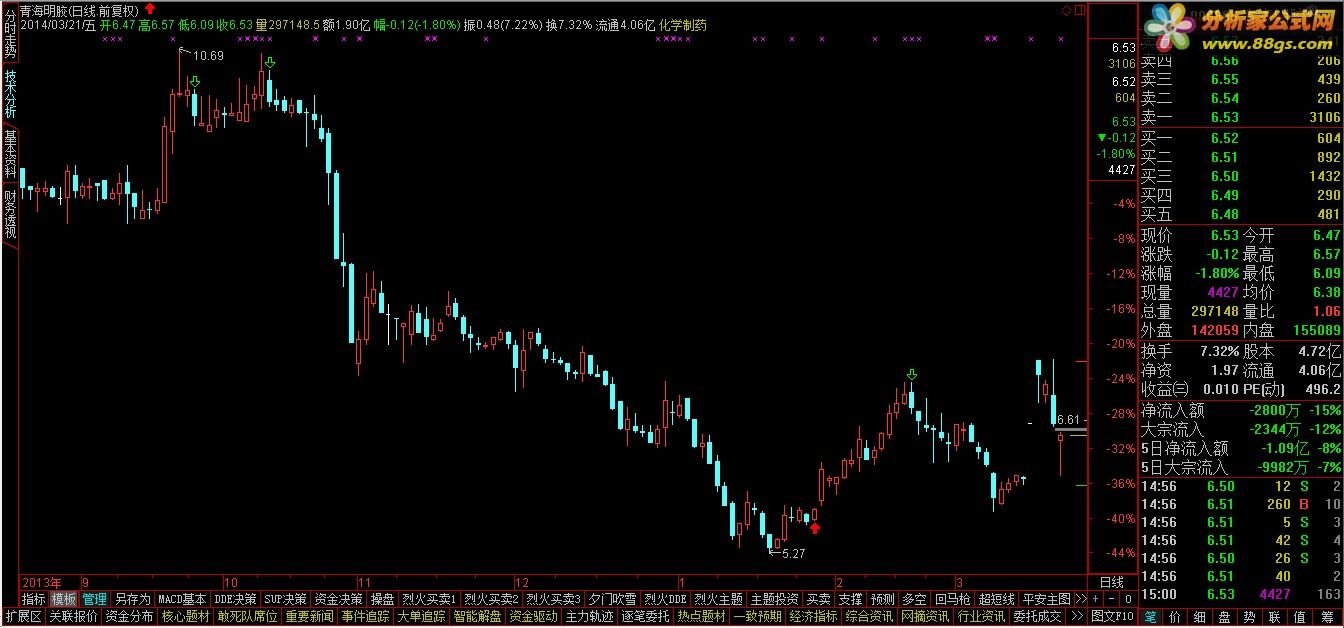The width and height of the screenshot is (1344, 628).
Task: Apply the 烈火买卖2 template
Action: 491,599
